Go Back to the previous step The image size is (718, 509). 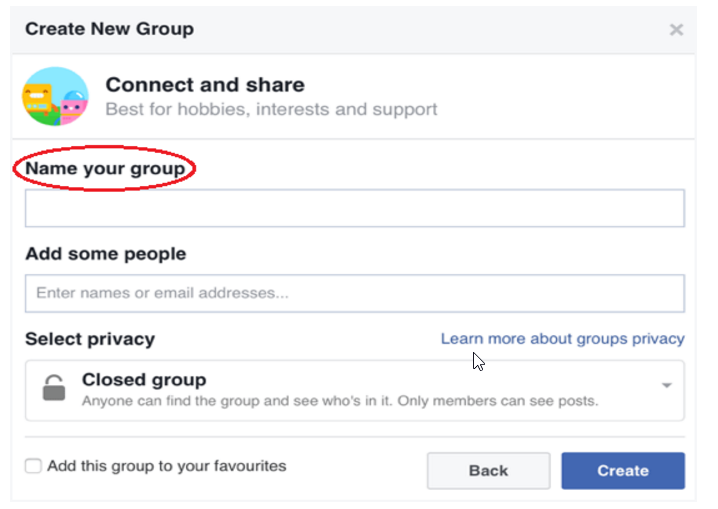[489, 471]
